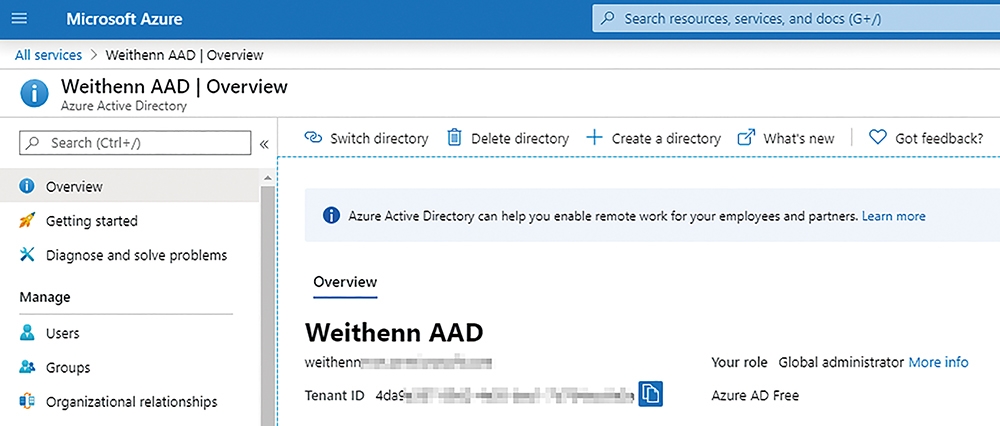The height and width of the screenshot is (426, 1000).
Task: Copy the Tenant ID with copy icon
Action: point(651,393)
